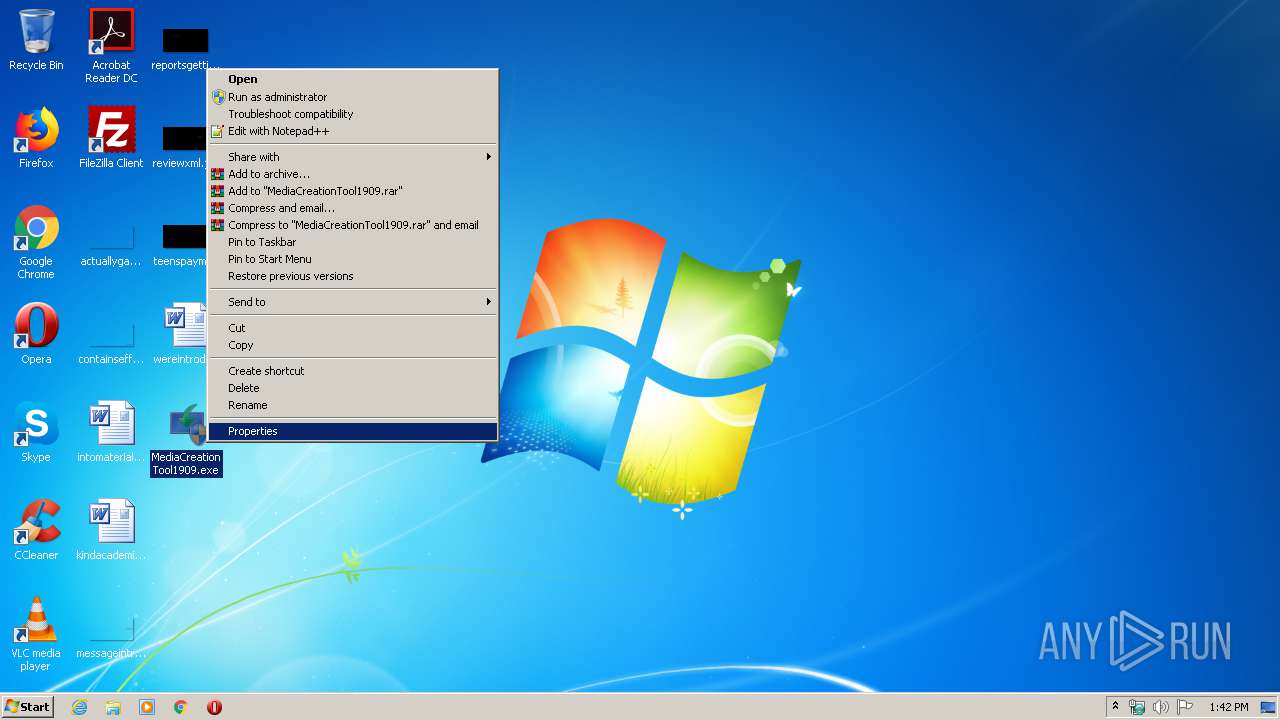This screenshot has height=720, width=1280.
Task: Choose Add to "MediaCreationTool1909.rar"
Action: 352,191
